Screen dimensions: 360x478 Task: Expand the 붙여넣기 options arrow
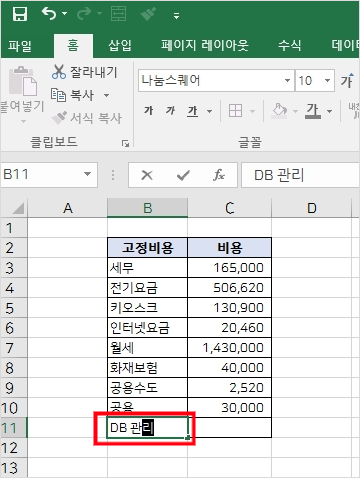(x=23, y=121)
